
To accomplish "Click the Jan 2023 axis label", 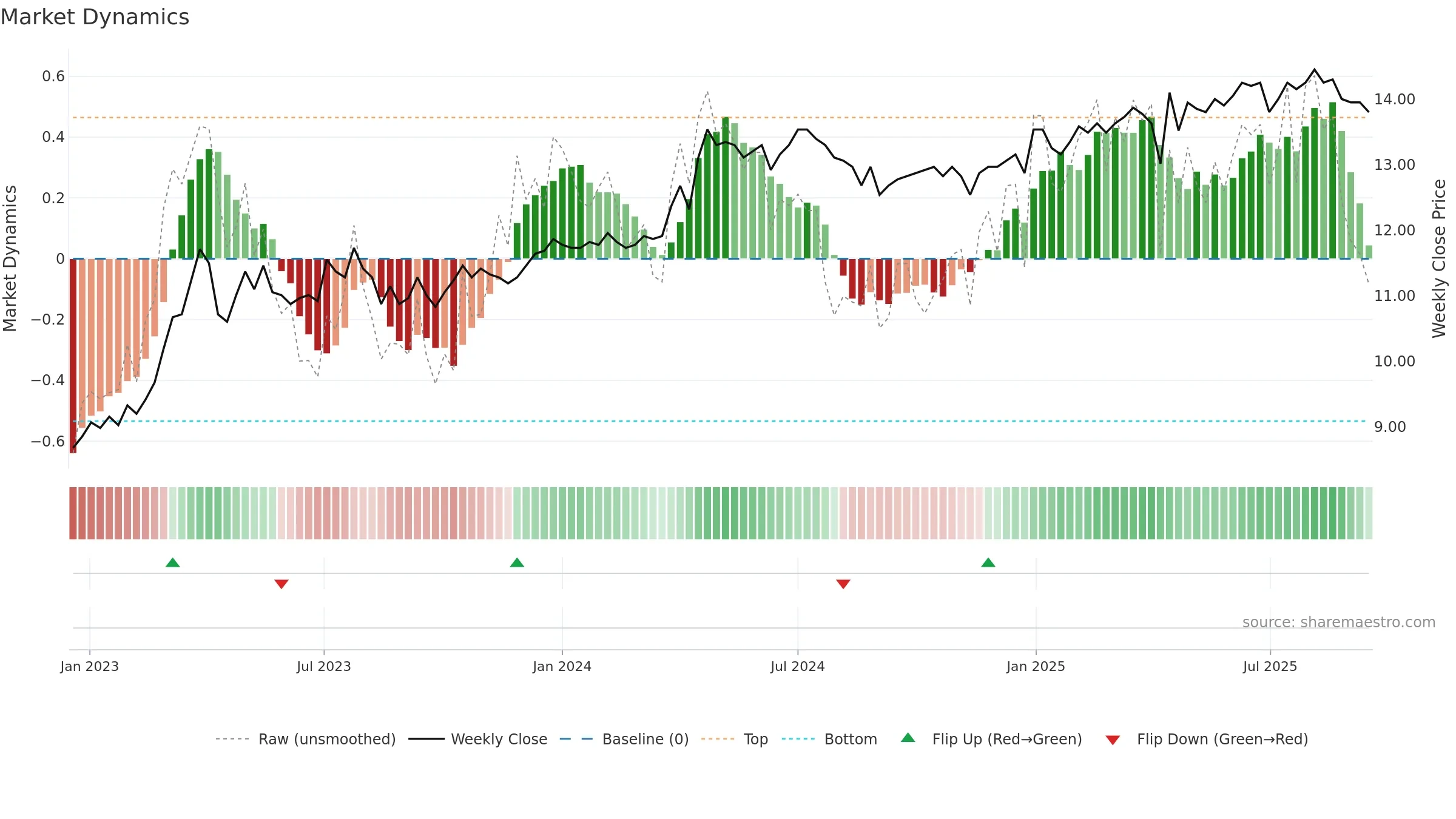I will coord(90,666).
